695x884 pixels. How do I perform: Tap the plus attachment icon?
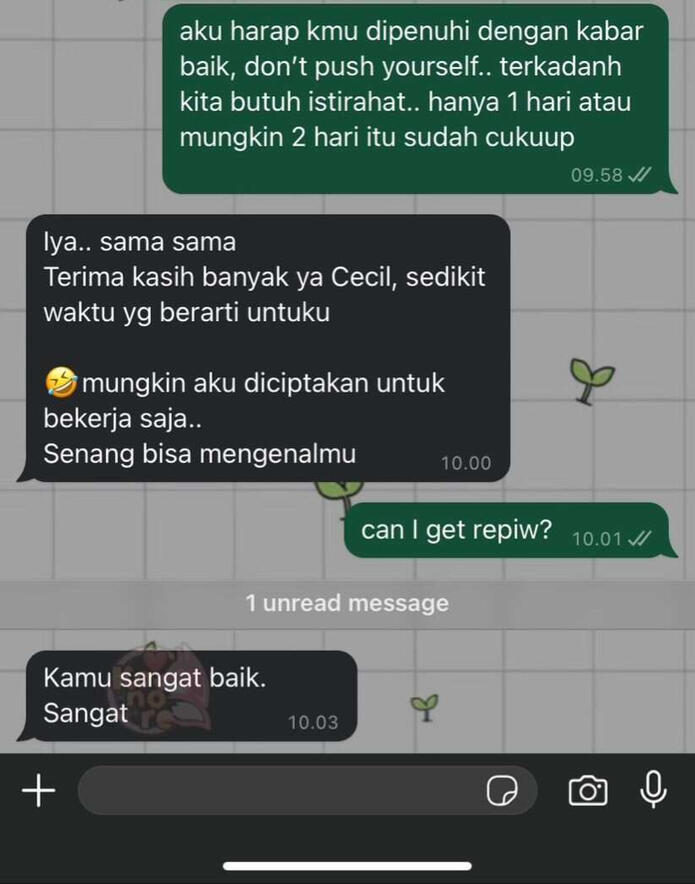coord(38,790)
